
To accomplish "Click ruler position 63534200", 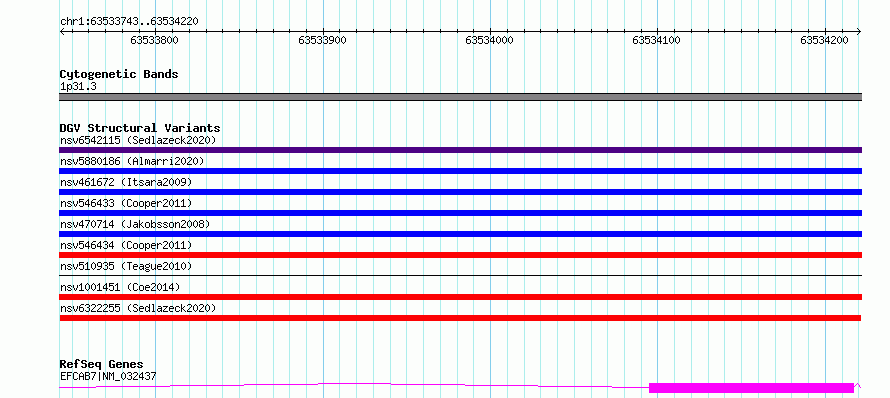I will pyautogui.click(x=824, y=40).
